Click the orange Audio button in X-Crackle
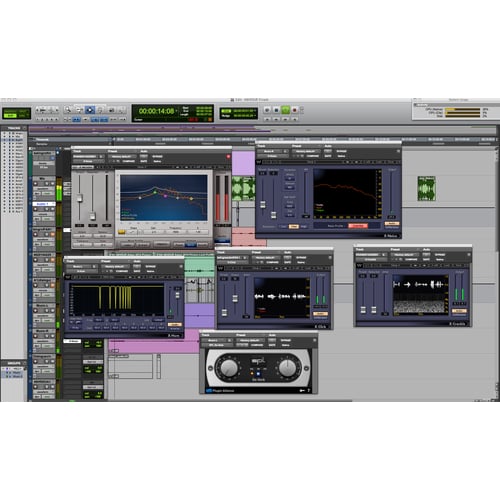 tap(459, 311)
